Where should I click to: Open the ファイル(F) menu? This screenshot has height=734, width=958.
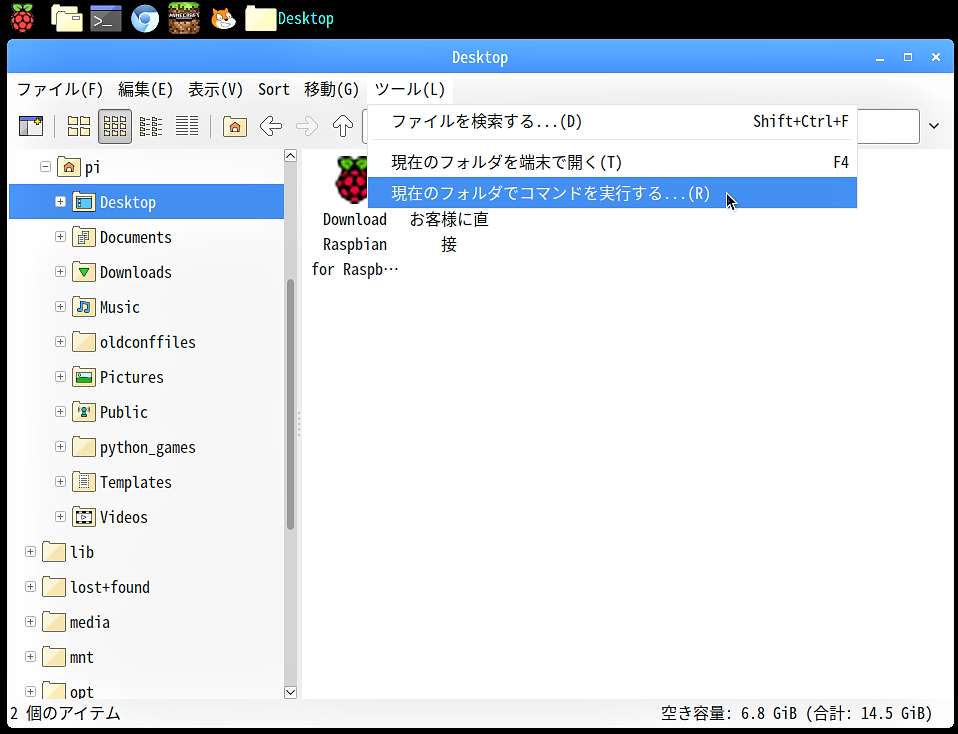coord(60,89)
